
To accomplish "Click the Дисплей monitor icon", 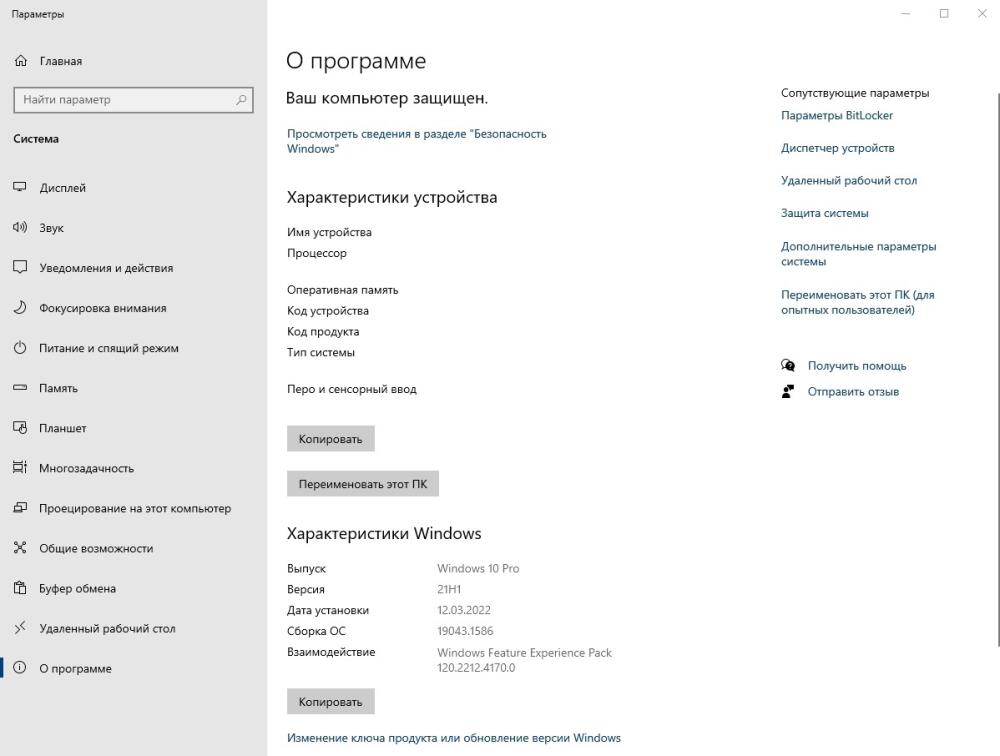I will (x=20, y=188).
